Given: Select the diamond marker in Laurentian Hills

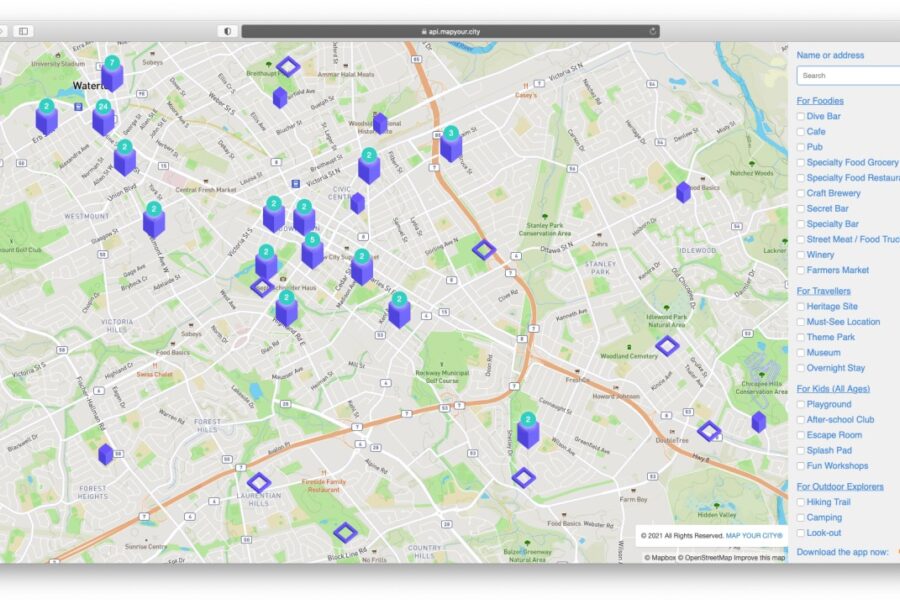Looking at the screenshot, I should (x=259, y=482).
